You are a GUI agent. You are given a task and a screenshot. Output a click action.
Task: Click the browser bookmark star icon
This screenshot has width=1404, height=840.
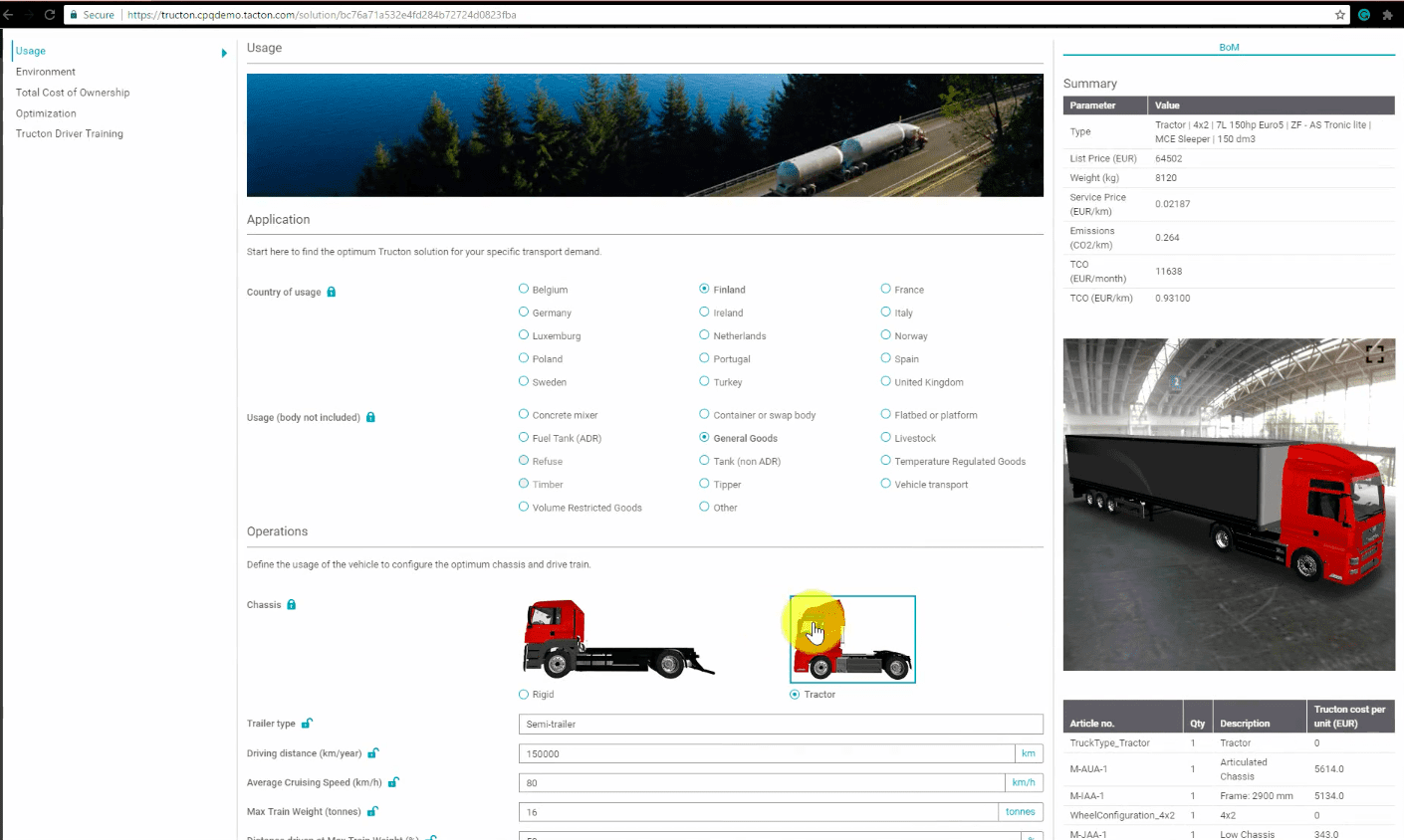coord(1340,15)
